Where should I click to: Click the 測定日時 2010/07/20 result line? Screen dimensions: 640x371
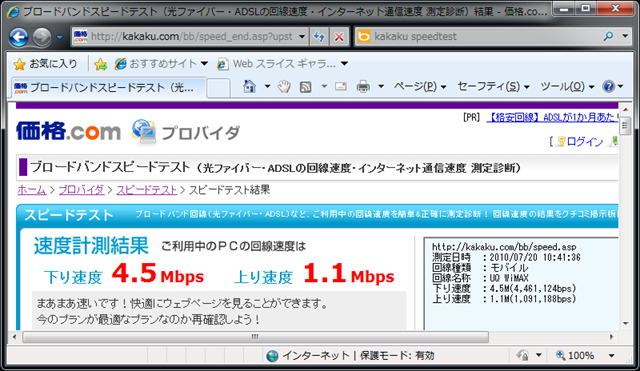pos(506,257)
